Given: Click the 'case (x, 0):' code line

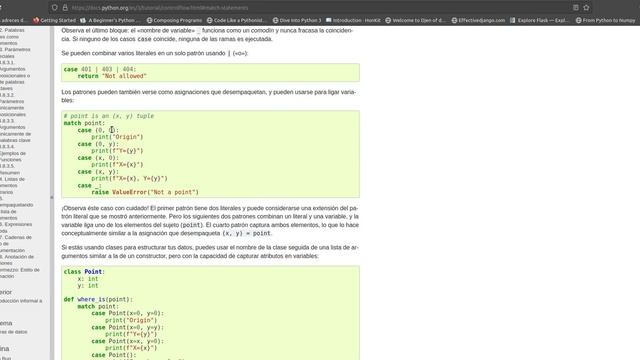Looking at the screenshot, I should pyautogui.click(x=98, y=158).
